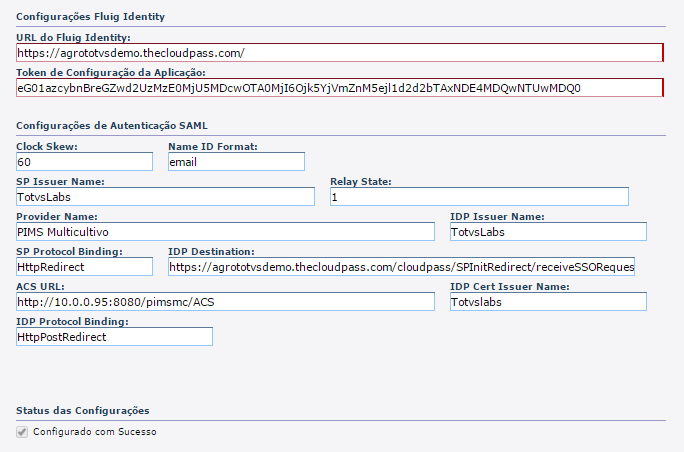Click the SP Protocol Binding field

pos(85,267)
